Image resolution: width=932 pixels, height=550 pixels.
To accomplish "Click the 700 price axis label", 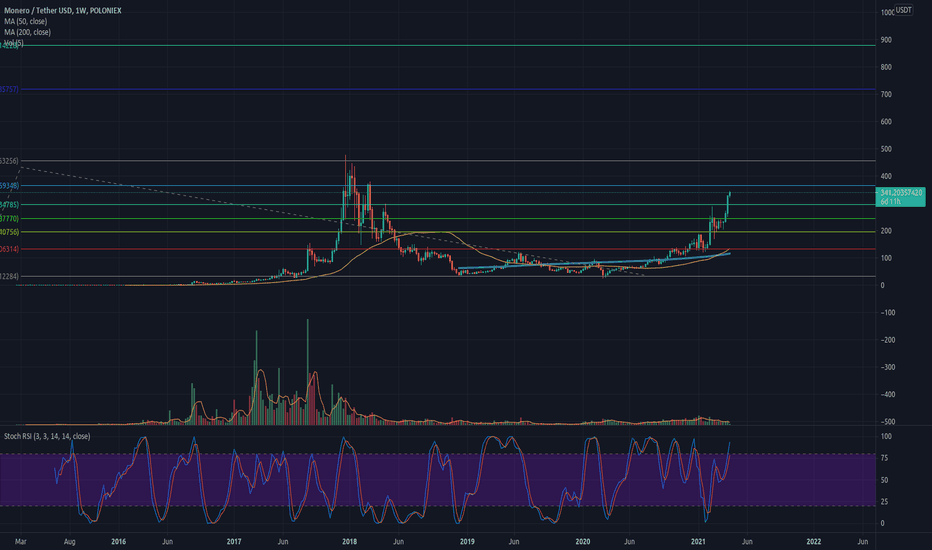I will coord(886,95).
